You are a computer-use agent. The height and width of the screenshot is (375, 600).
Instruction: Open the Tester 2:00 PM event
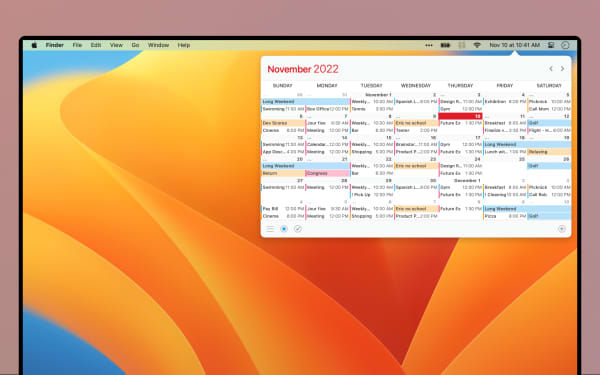point(416,130)
